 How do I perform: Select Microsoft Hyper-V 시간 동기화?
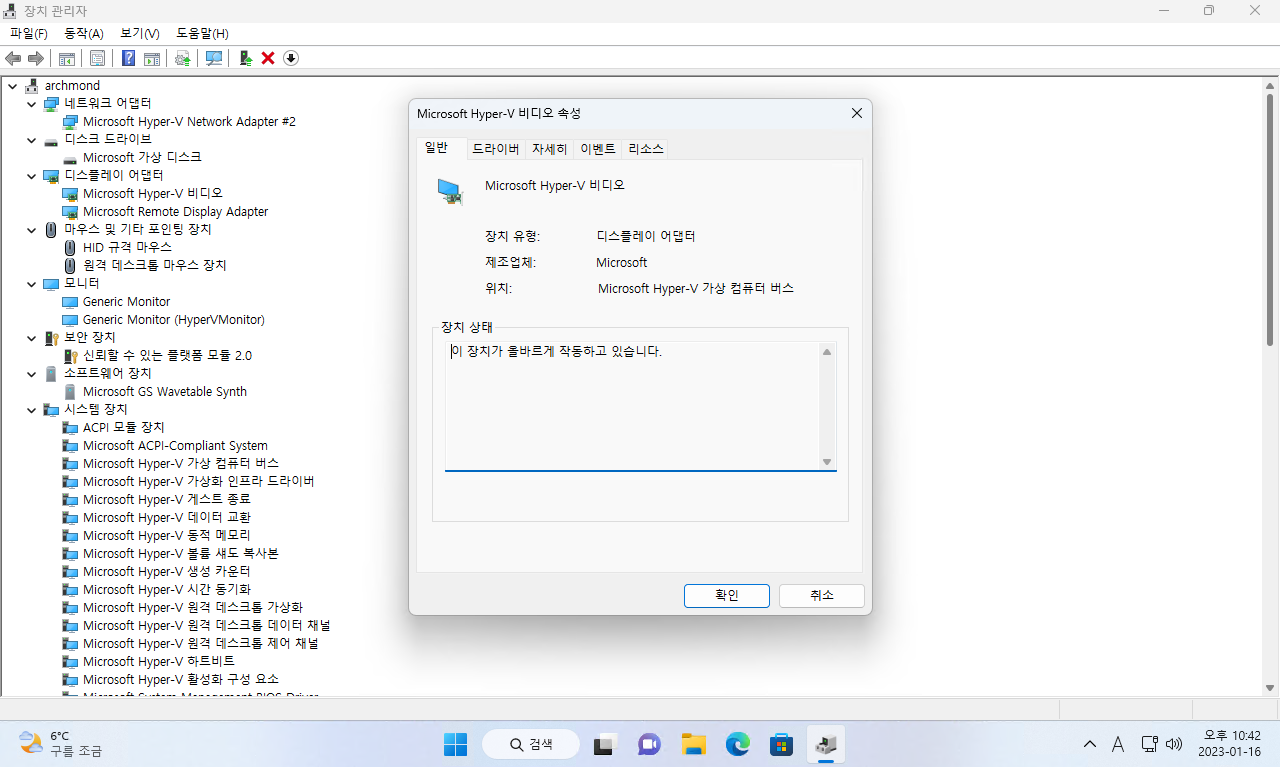[167, 590]
